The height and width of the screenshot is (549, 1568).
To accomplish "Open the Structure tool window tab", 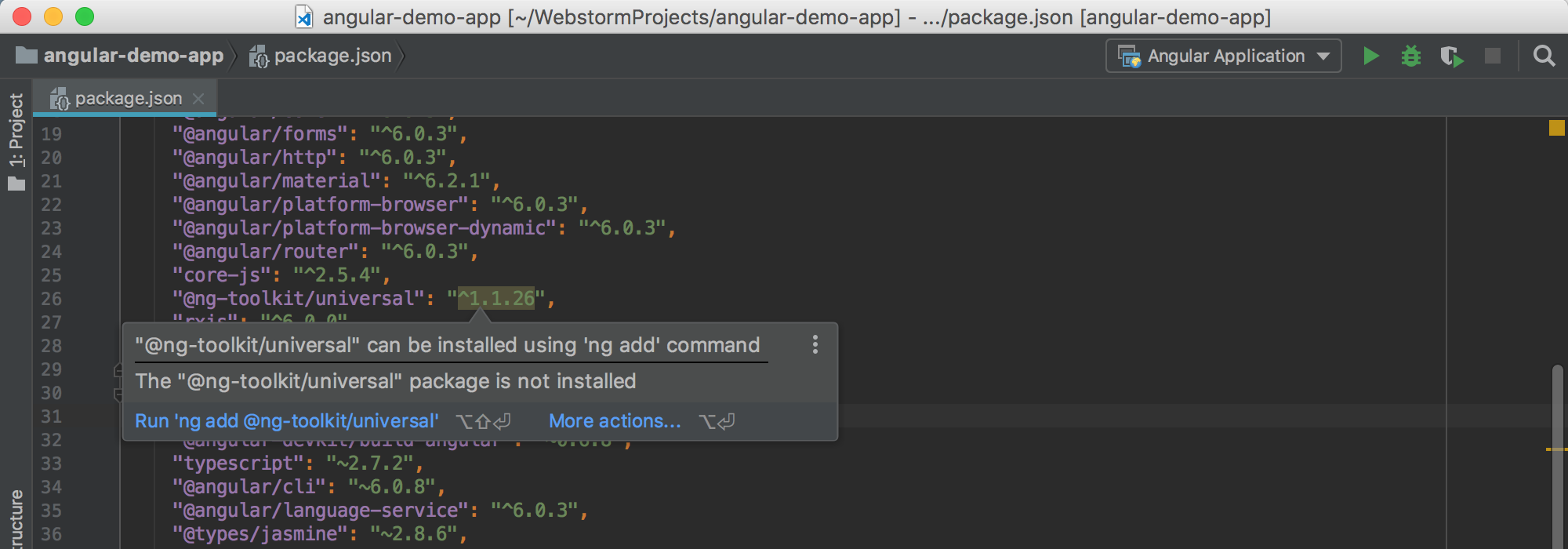I will [x=16, y=519].
